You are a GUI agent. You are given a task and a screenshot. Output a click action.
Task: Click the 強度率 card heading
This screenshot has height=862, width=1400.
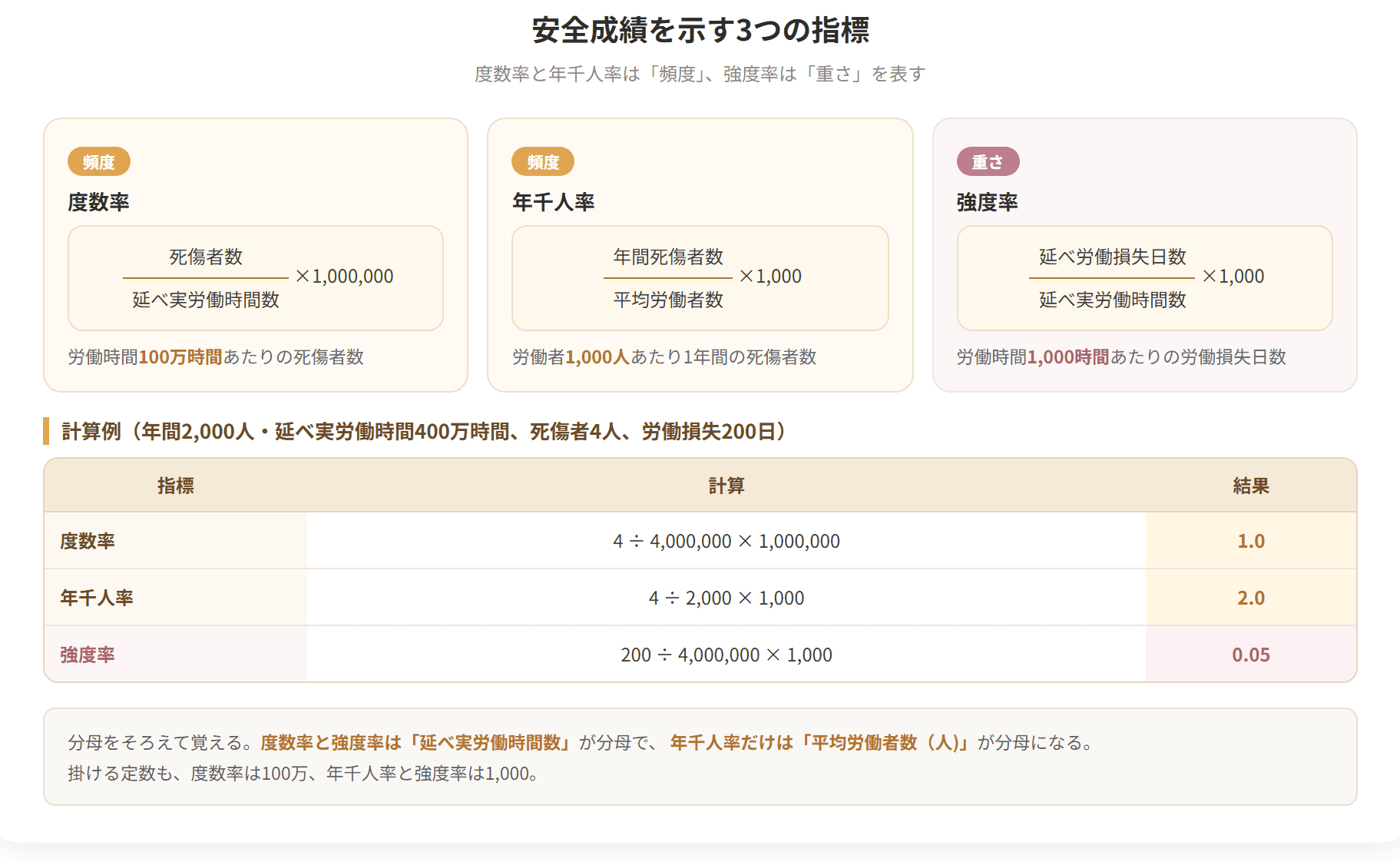[988, 202]
